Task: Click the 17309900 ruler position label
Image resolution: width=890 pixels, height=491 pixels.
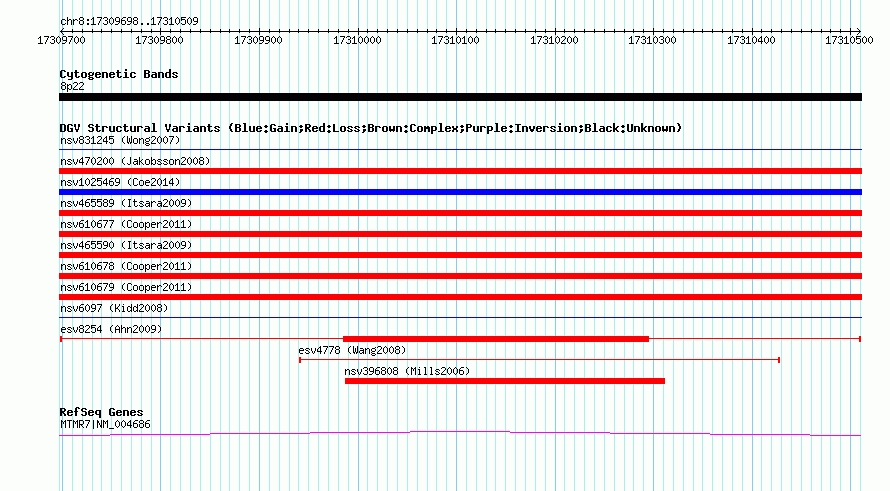Action: tap(258, 40)
